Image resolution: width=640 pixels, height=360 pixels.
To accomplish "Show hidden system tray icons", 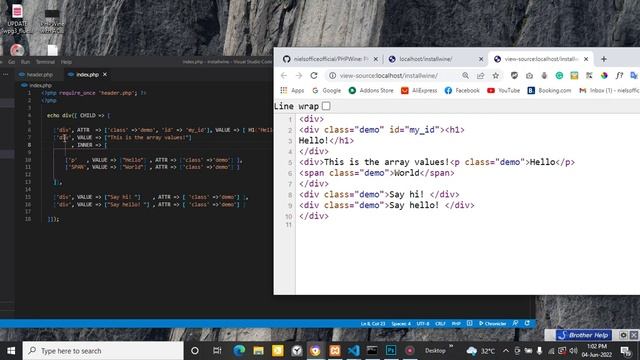I will click(x=505, y=351).
